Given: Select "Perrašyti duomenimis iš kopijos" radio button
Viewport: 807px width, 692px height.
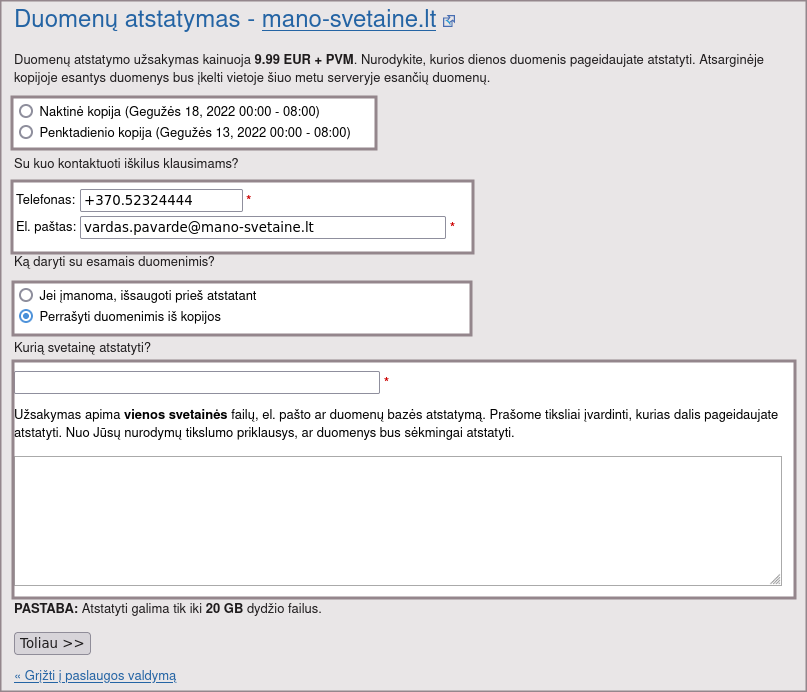Looking at the screenshot, I should click(26, 316).
